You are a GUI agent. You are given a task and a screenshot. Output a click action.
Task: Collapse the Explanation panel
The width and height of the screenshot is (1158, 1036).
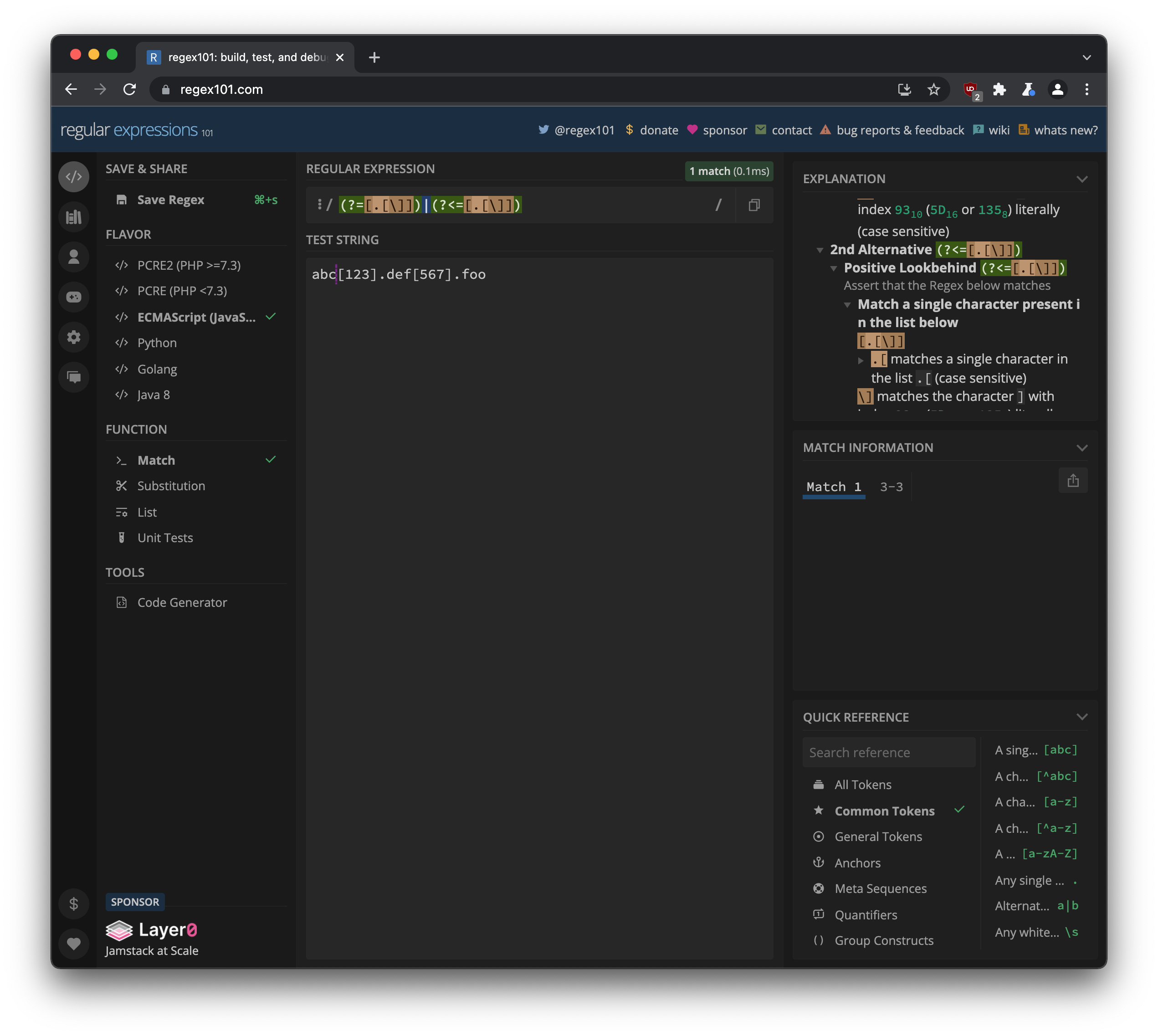point(1082,180)
